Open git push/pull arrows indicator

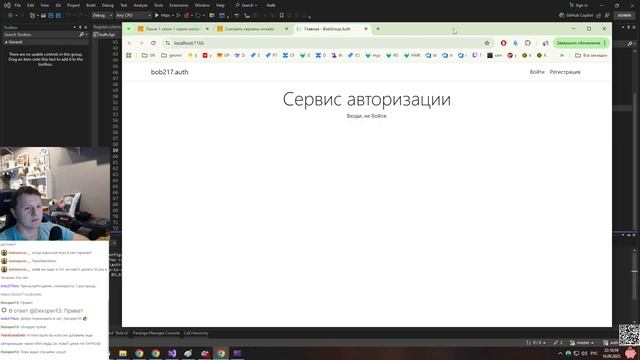536,343
